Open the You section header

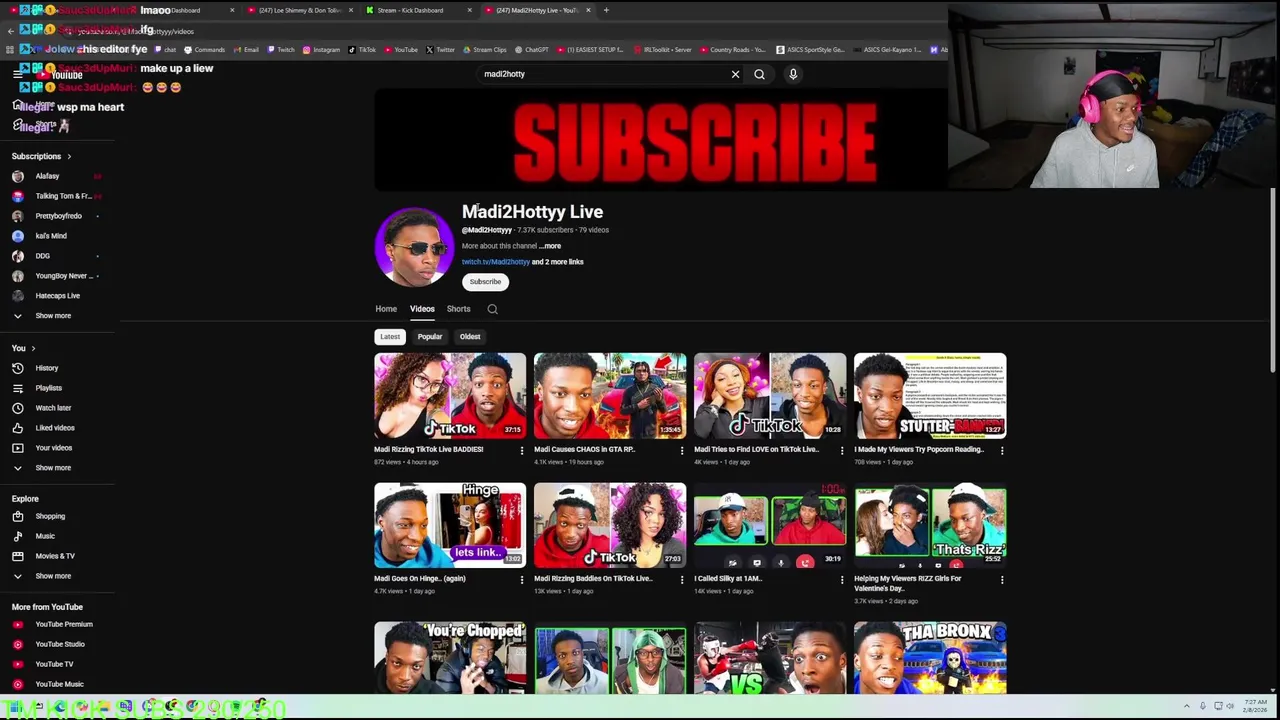[x=23, y=348]
